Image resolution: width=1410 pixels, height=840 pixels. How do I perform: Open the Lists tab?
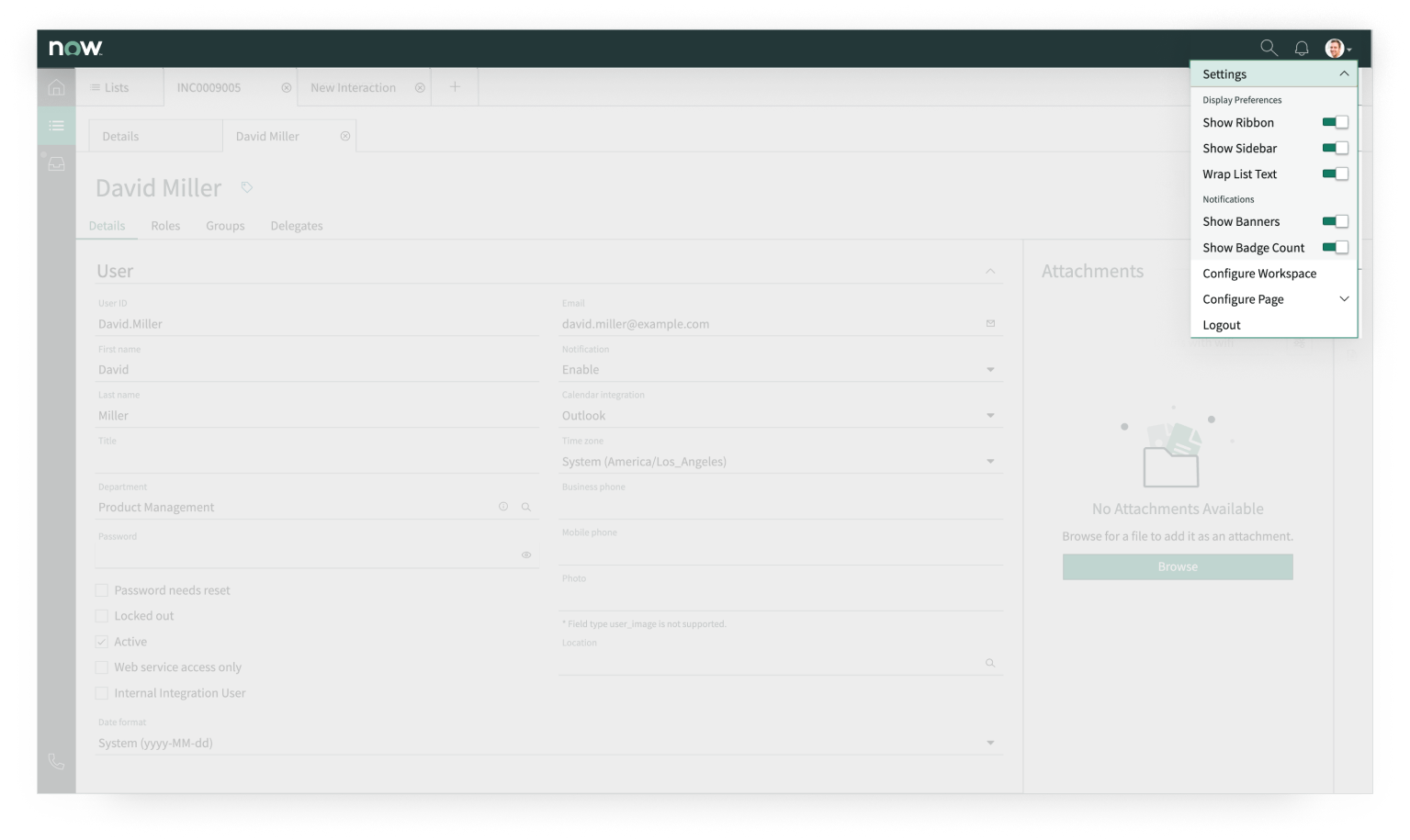pos(119,87)
